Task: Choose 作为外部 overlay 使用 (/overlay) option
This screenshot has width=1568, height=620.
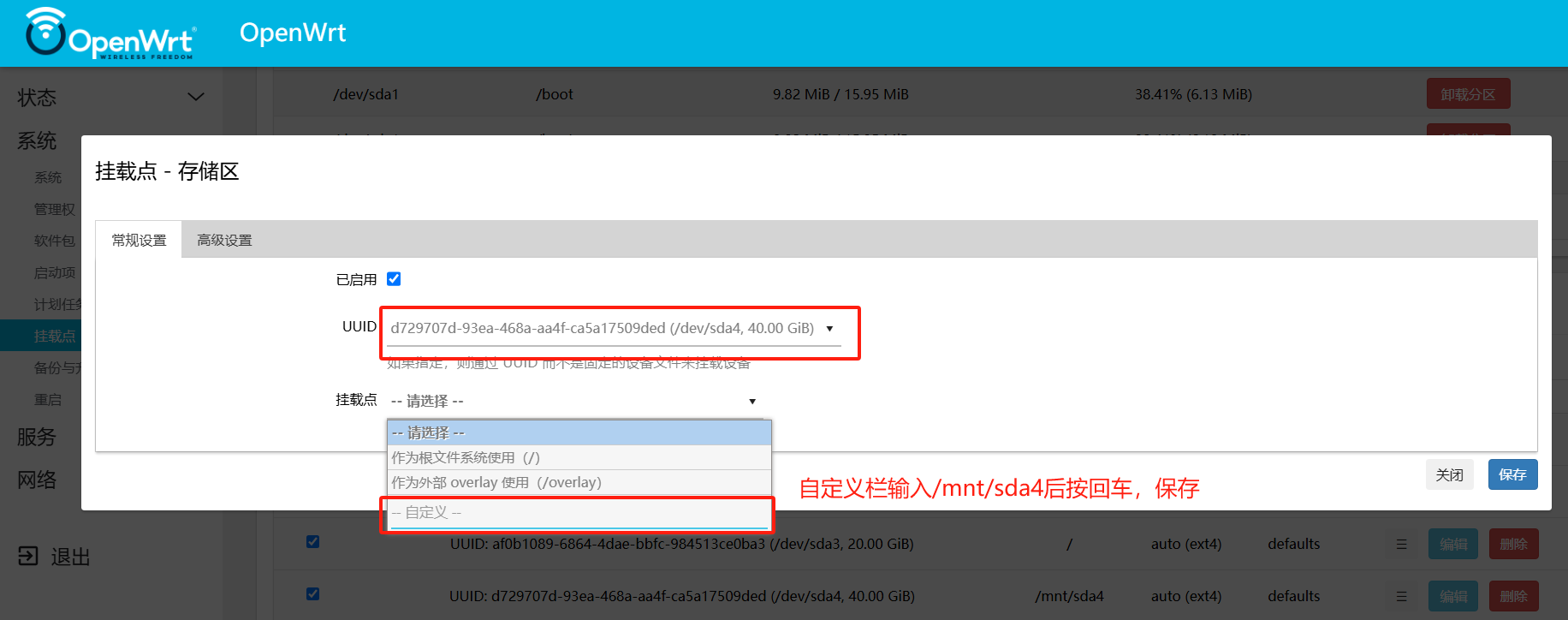Action: (579, 483)
